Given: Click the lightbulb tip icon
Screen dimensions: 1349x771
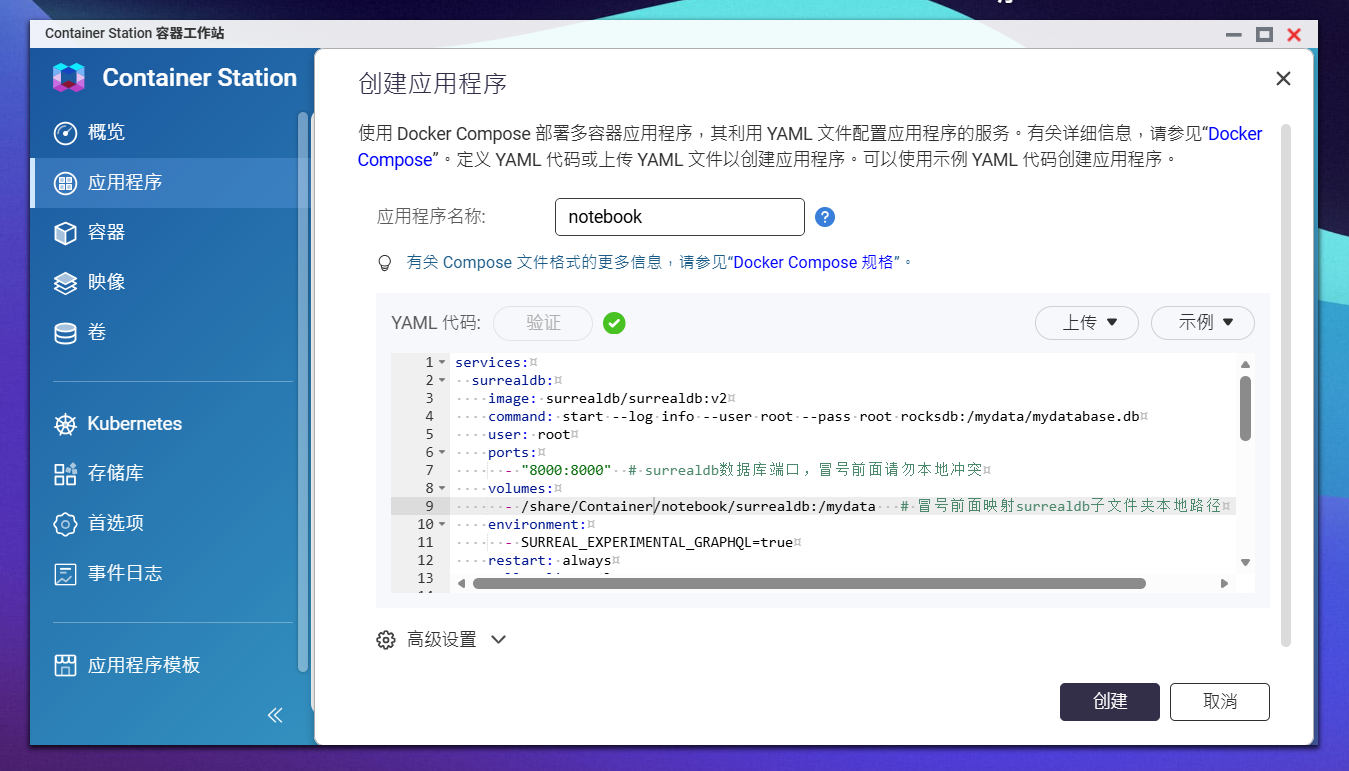Looking at the screenshot, I should [384, 263].
